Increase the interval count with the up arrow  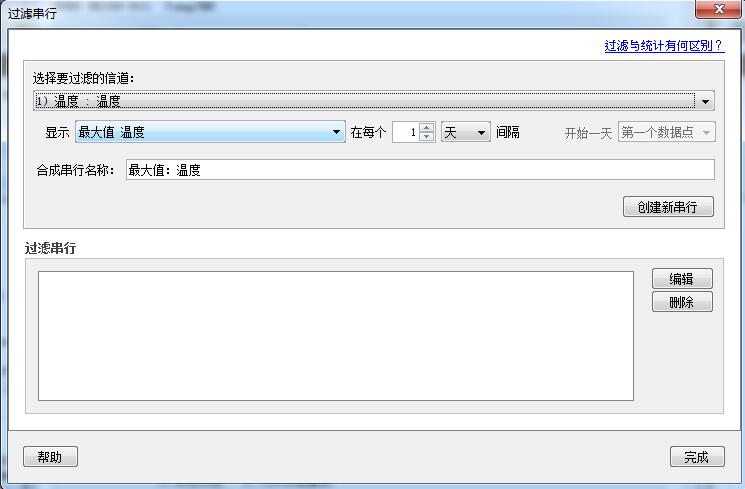427,128
